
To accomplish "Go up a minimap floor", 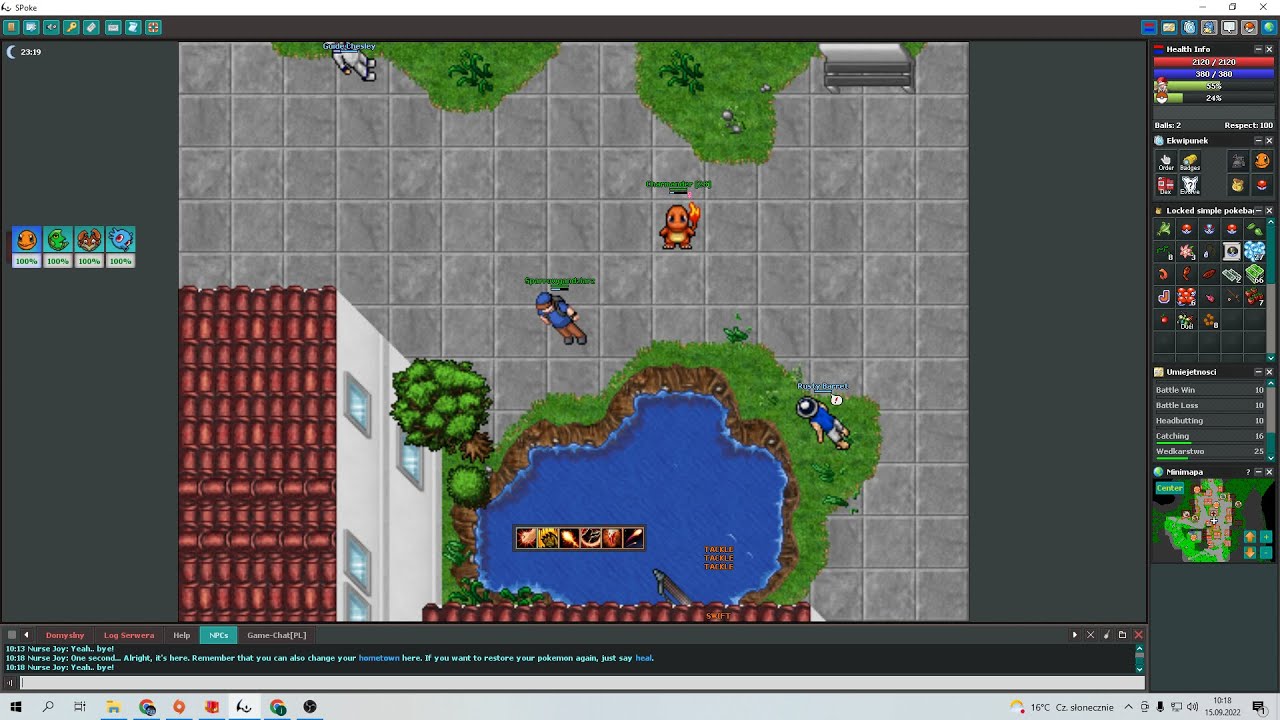I will [1250, 538].
